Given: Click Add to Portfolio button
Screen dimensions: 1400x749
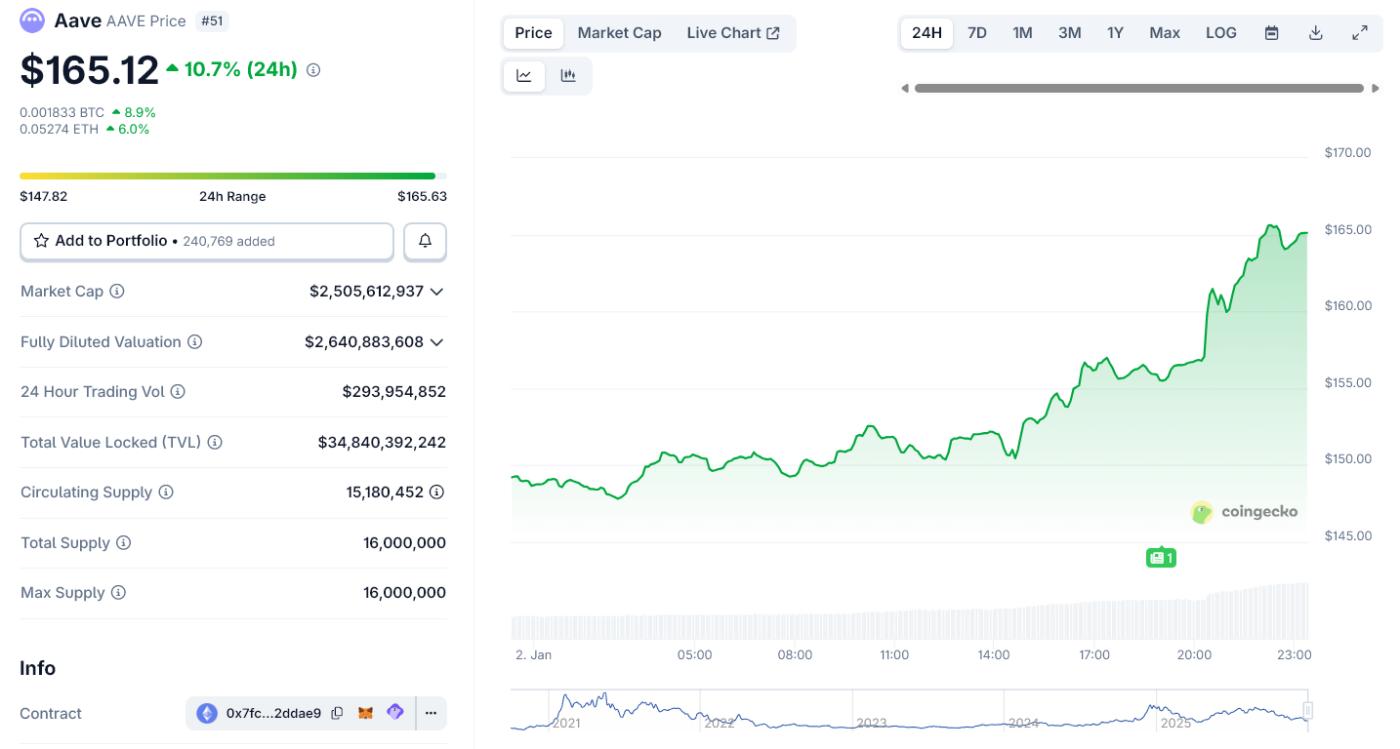Looking at the screenshot, I should 207,241.
